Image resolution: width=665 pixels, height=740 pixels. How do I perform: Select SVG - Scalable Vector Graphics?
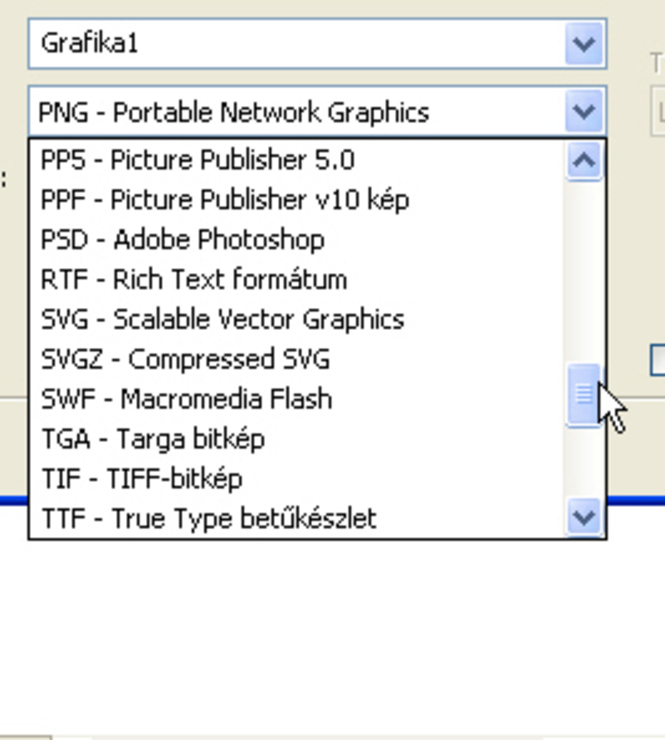click(223, 320)
